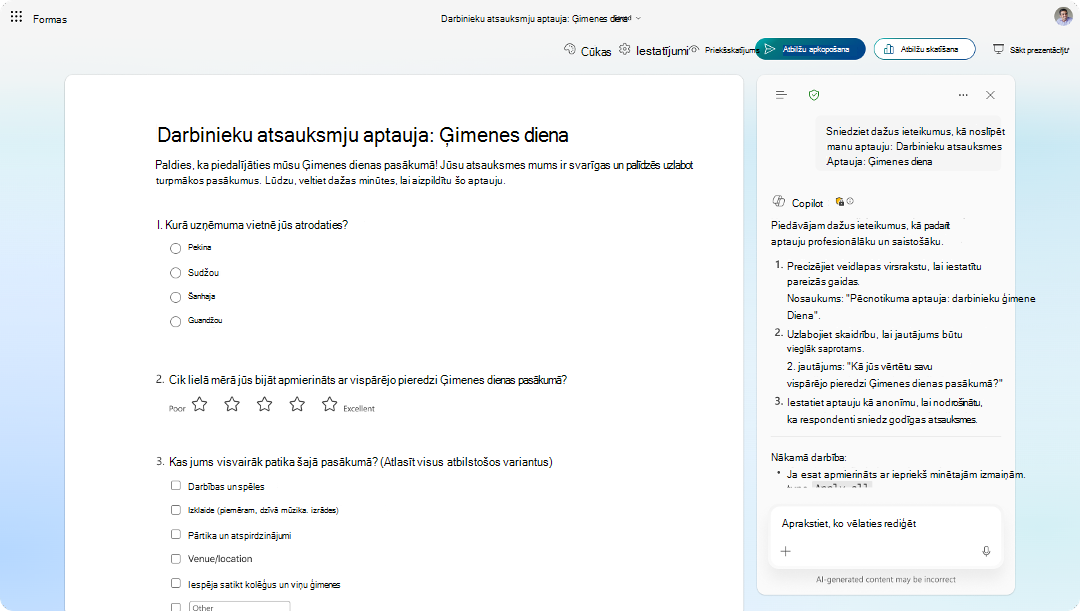Click the green shield protection icon
The image size is (1080, 612).
tap(814, 95)
